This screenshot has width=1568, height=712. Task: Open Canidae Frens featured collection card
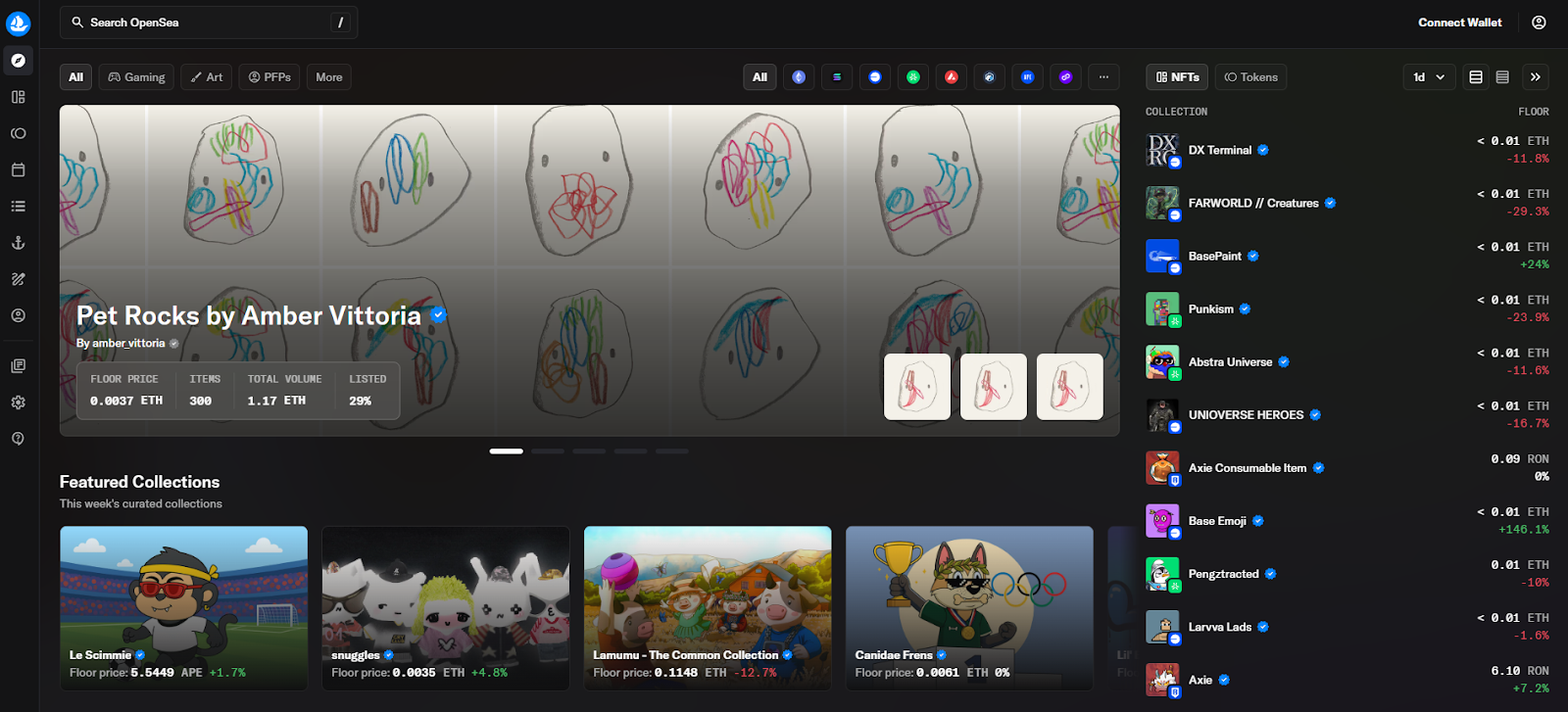point(969,608)
